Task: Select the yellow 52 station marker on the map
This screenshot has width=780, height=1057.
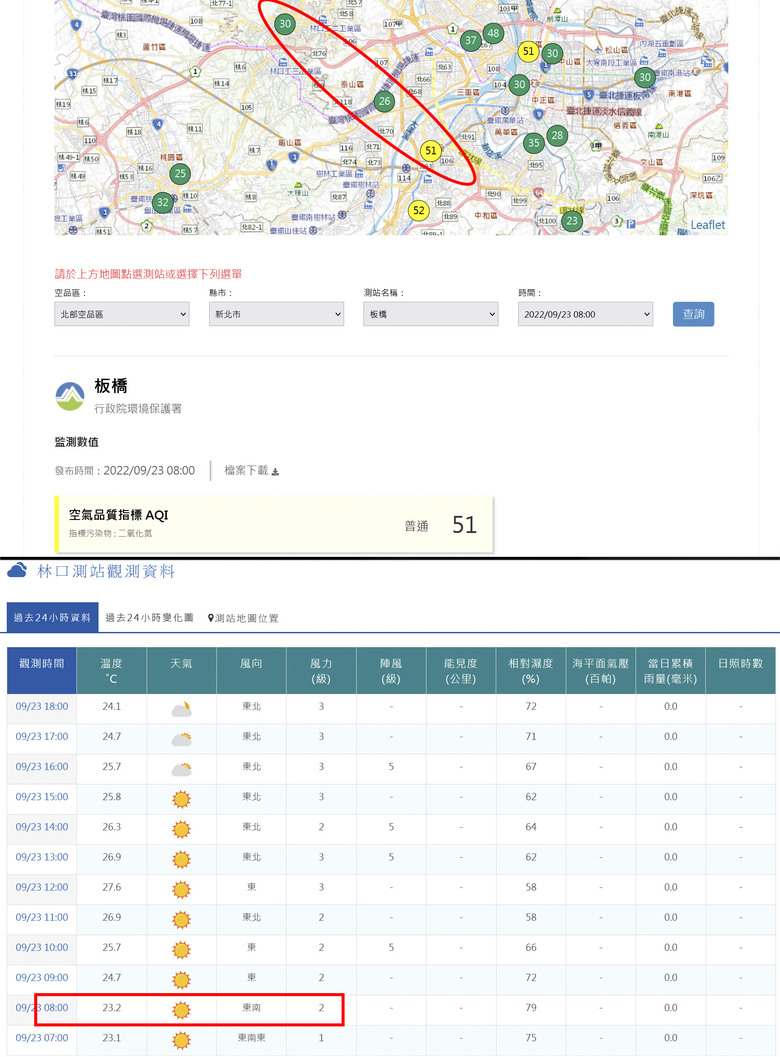Action: pyautogui.click(x=419, y=210)
